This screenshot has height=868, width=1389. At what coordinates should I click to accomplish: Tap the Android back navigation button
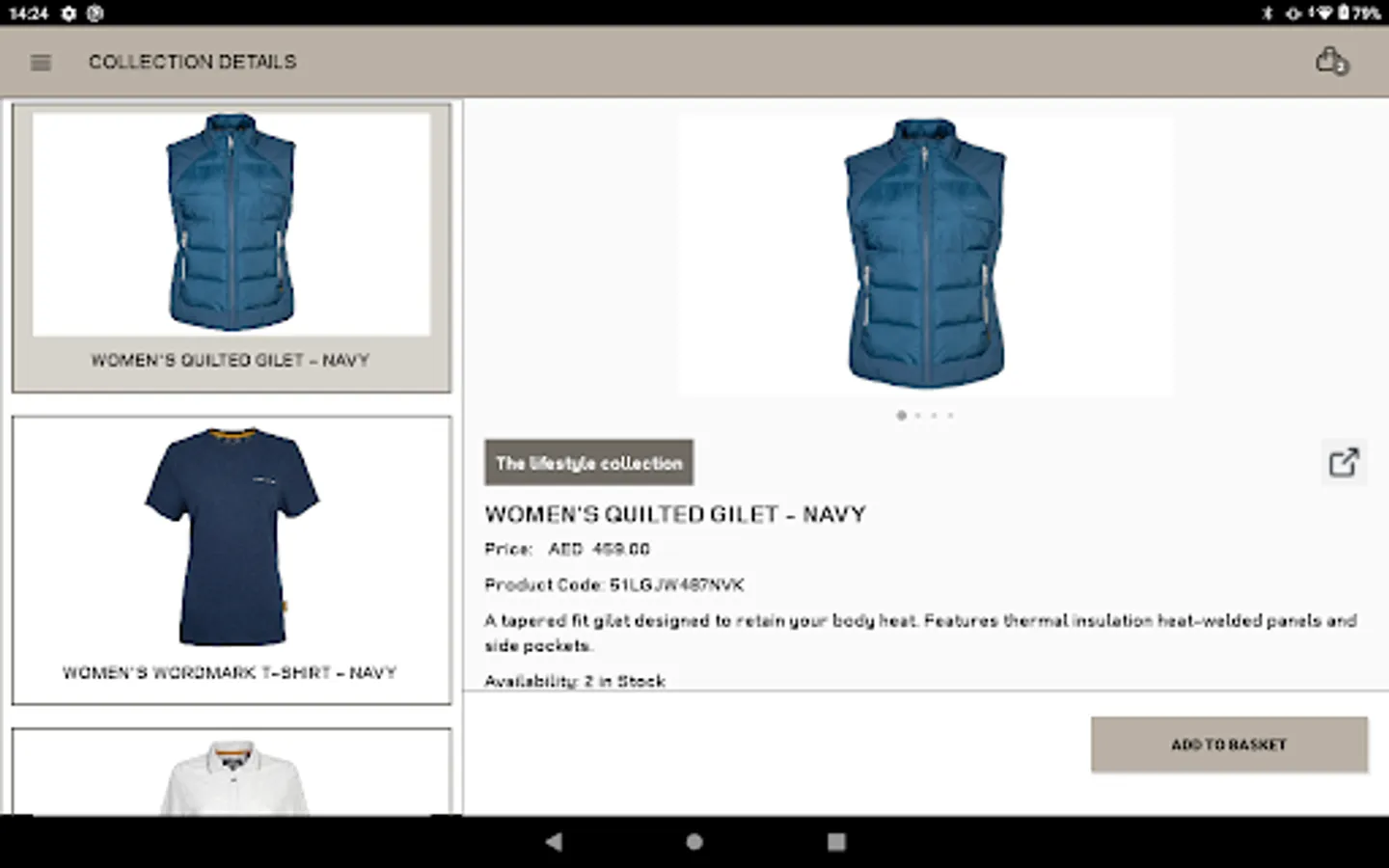coord(554,842)
